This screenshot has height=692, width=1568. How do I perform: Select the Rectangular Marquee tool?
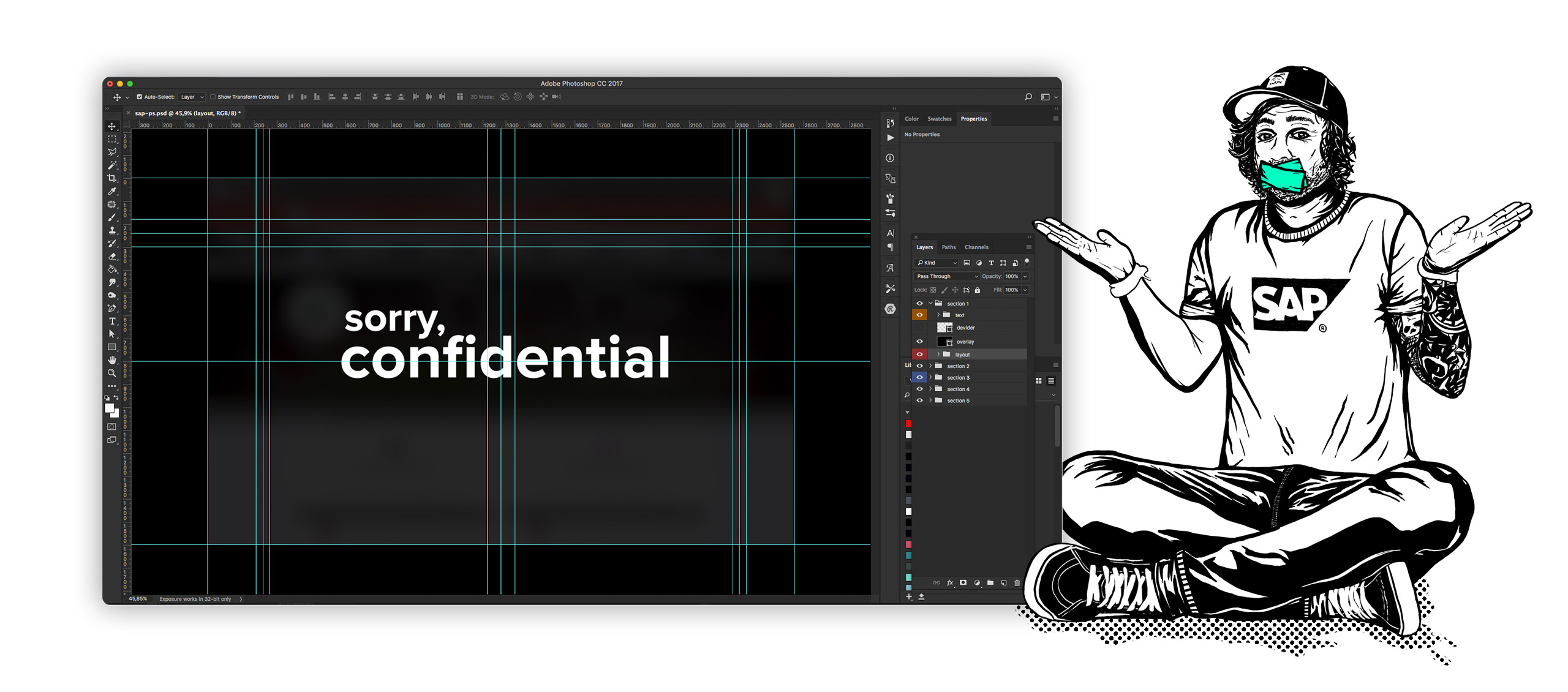tap(112, 139)
